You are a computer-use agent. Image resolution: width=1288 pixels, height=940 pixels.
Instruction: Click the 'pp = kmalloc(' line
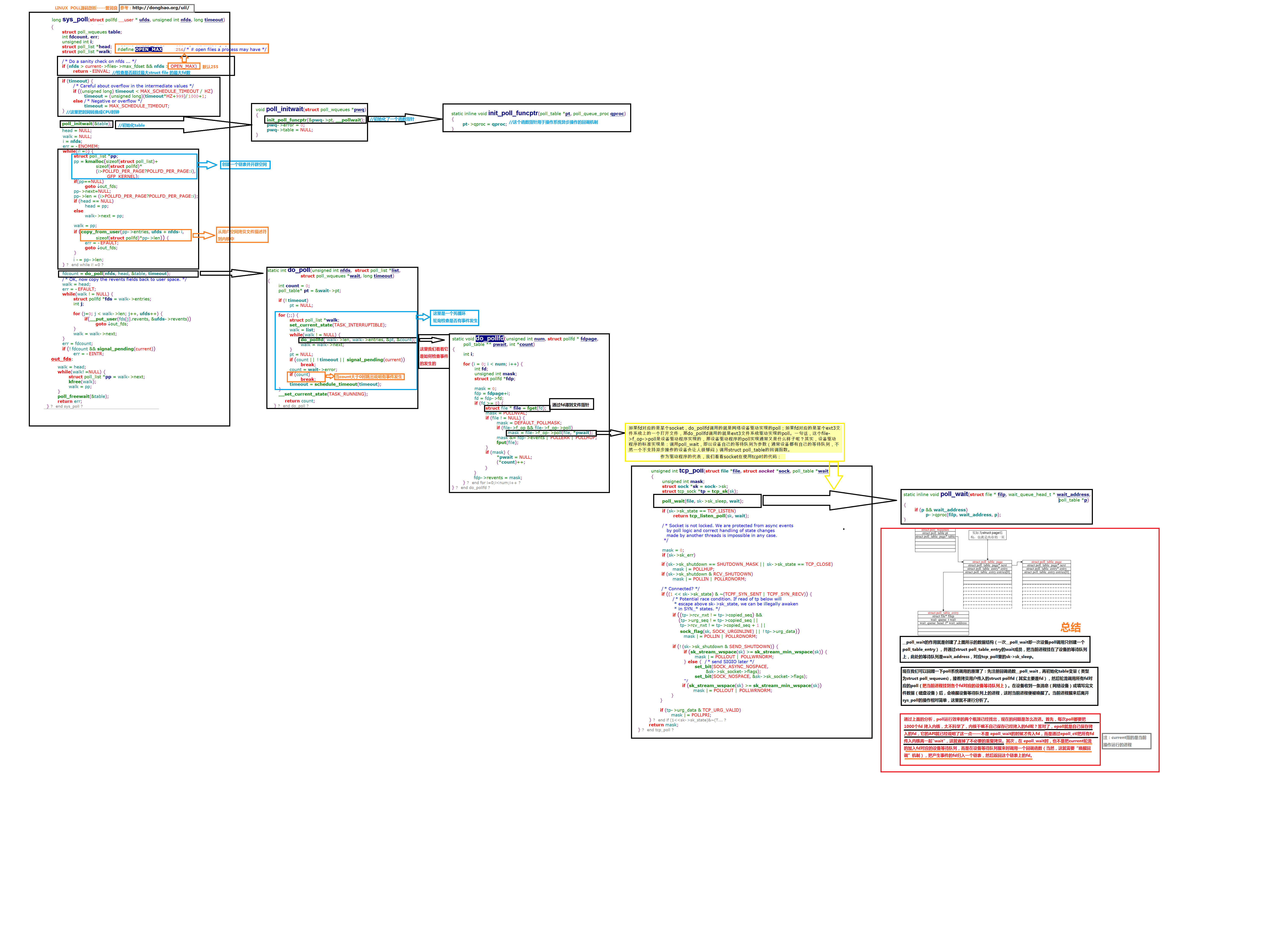(x=116, y=162)
